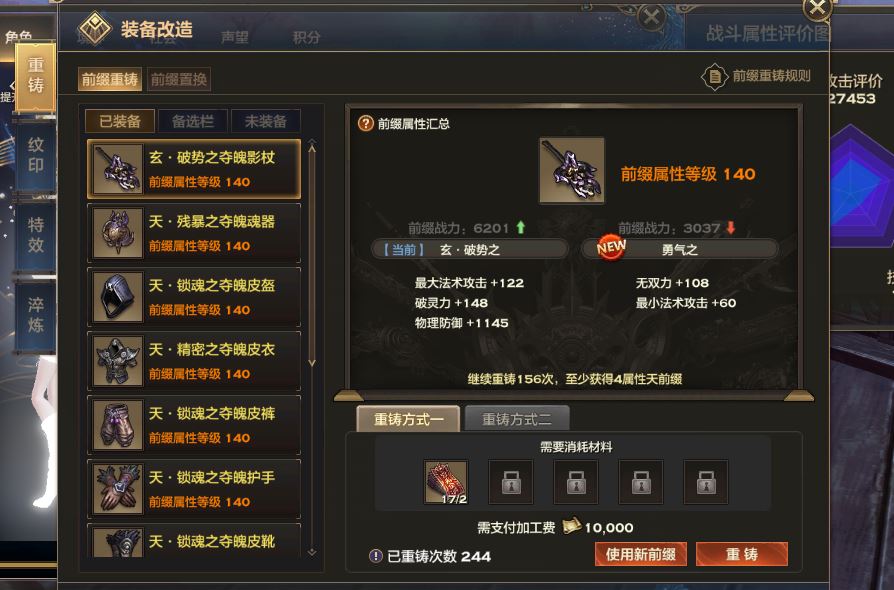The width and height of the screenshot is (894, 590).
Task: Click the last locked material slot
Action: pyautogui.click(x=706, y=482)
